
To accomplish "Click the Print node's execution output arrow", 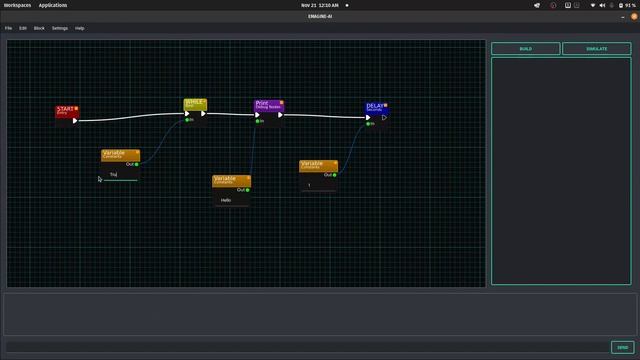I will pos(280,115).
